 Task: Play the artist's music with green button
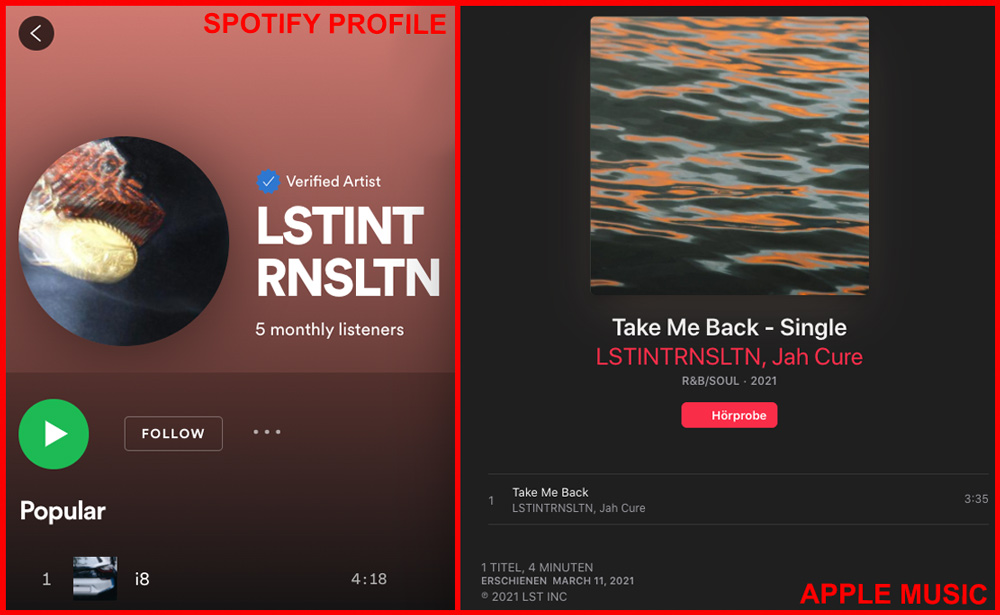click(54, 434)
